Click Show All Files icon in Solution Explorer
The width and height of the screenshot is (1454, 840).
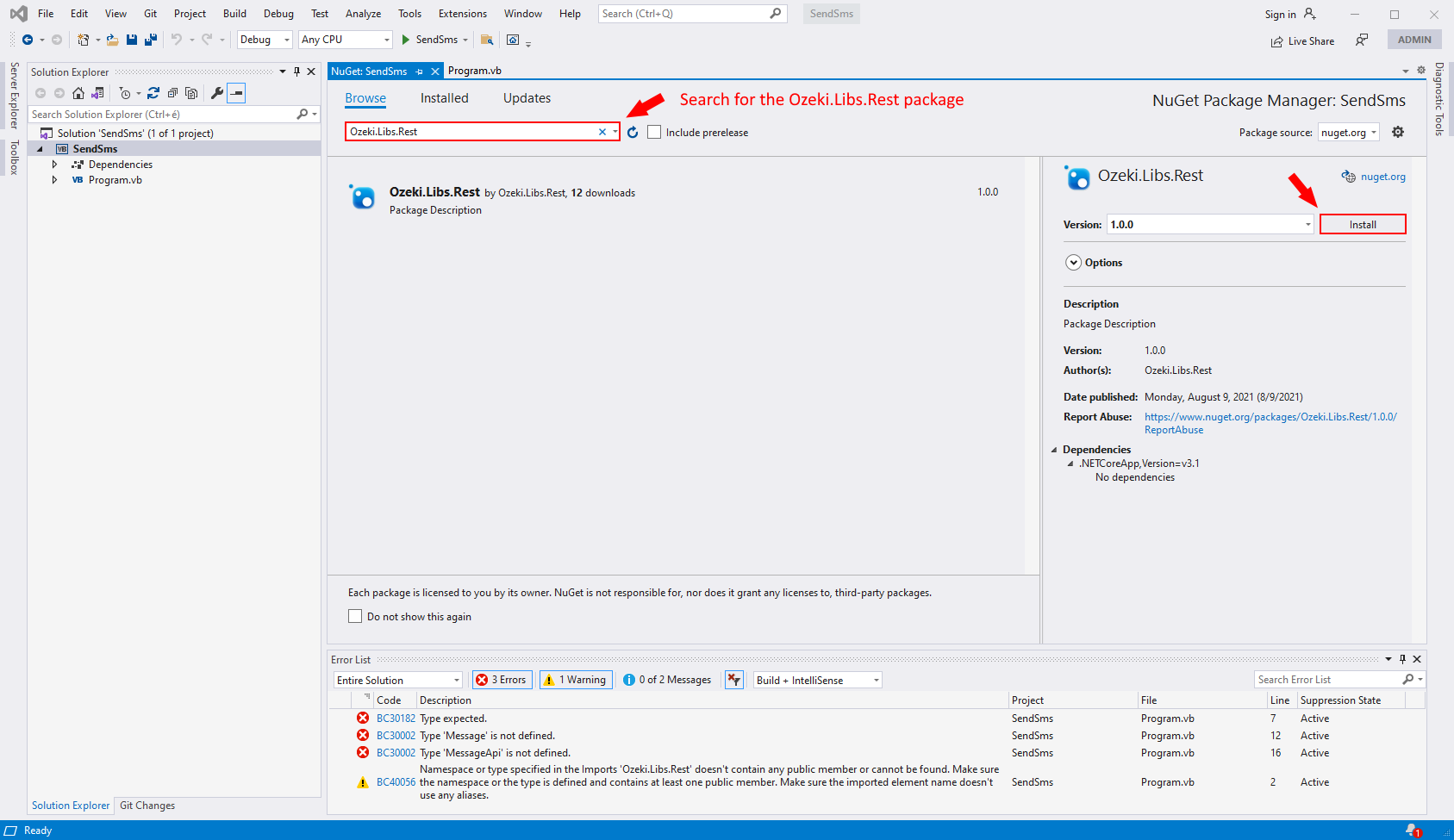191,93
